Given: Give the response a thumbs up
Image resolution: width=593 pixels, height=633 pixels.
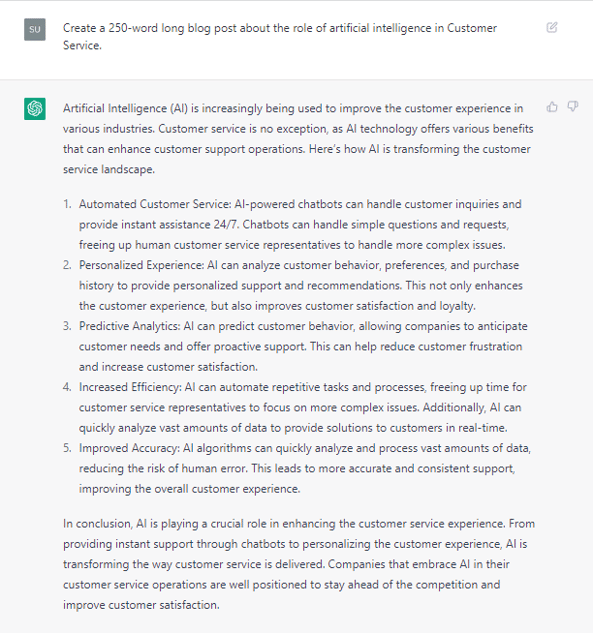Looking at the screenshot, I should 552,107.
